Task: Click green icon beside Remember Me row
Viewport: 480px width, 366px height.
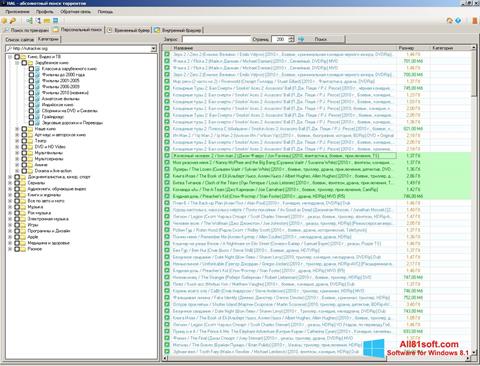Action: tap(167, 237)
